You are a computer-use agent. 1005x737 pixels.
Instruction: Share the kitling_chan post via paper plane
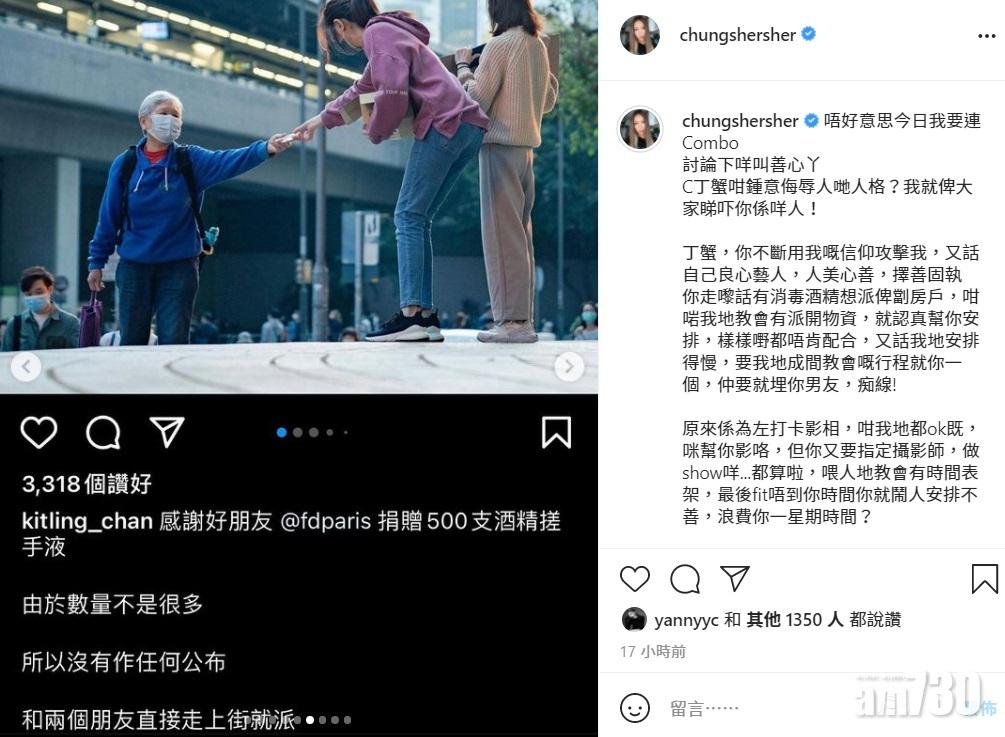point(167,432)
